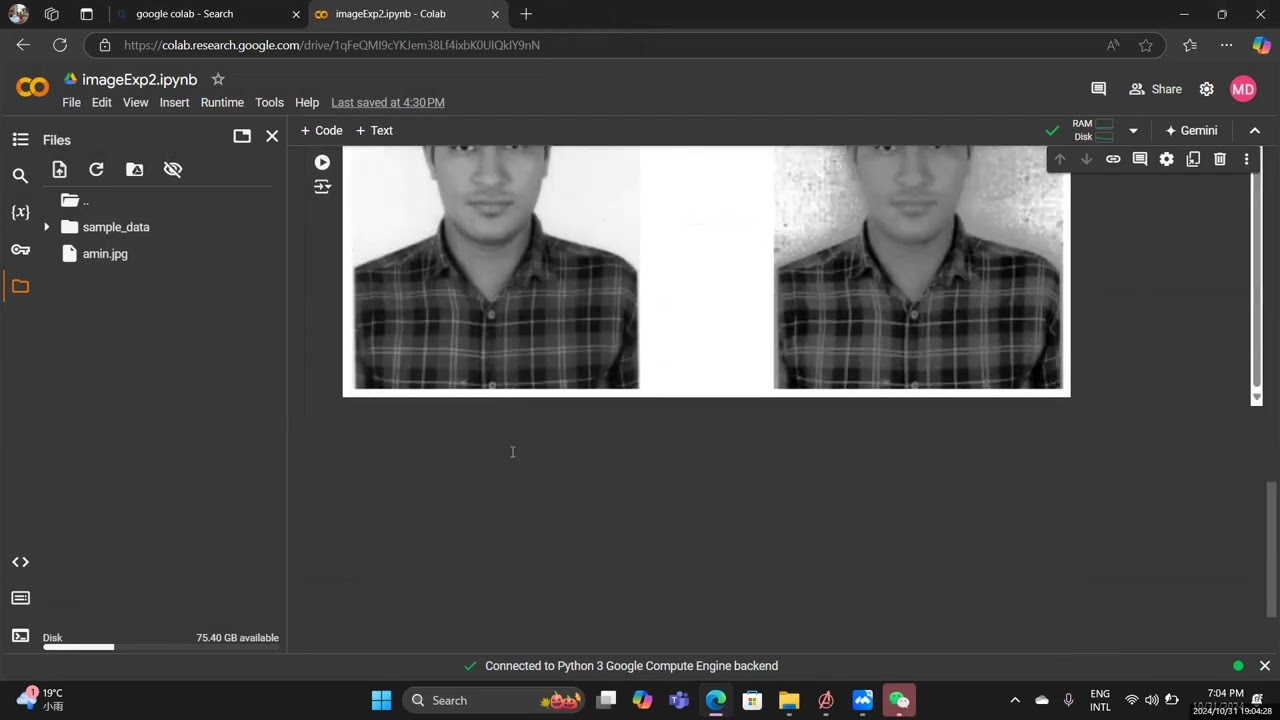Open code snippets panel
The height and width of the screenshot is (720, 1280).
[x=20, y=562]
